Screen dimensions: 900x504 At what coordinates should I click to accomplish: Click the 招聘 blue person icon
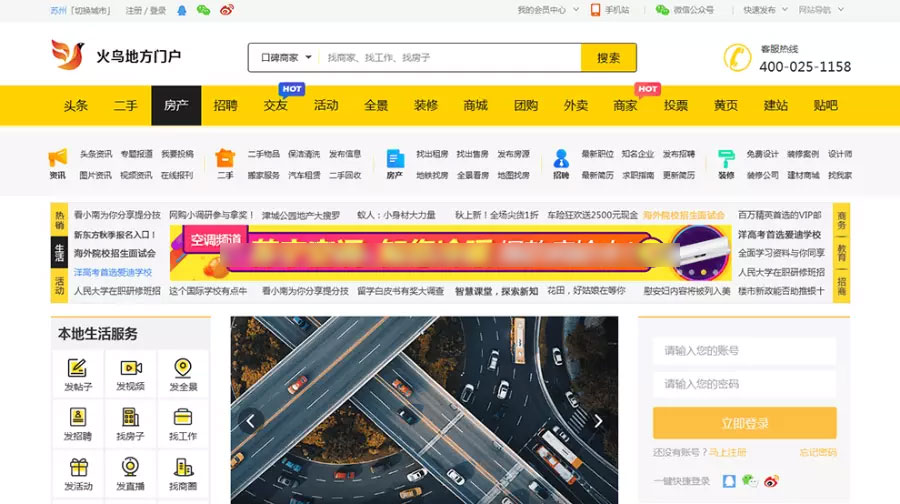(561, 158)
